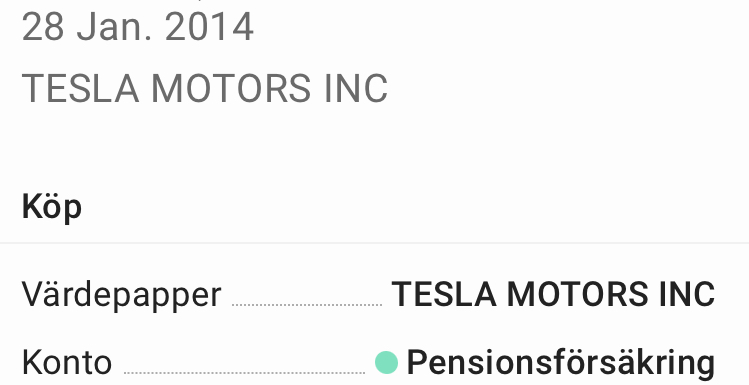Select the Köp transaction type heading
This screenshot has height=385, width=749.
[52, 208]
